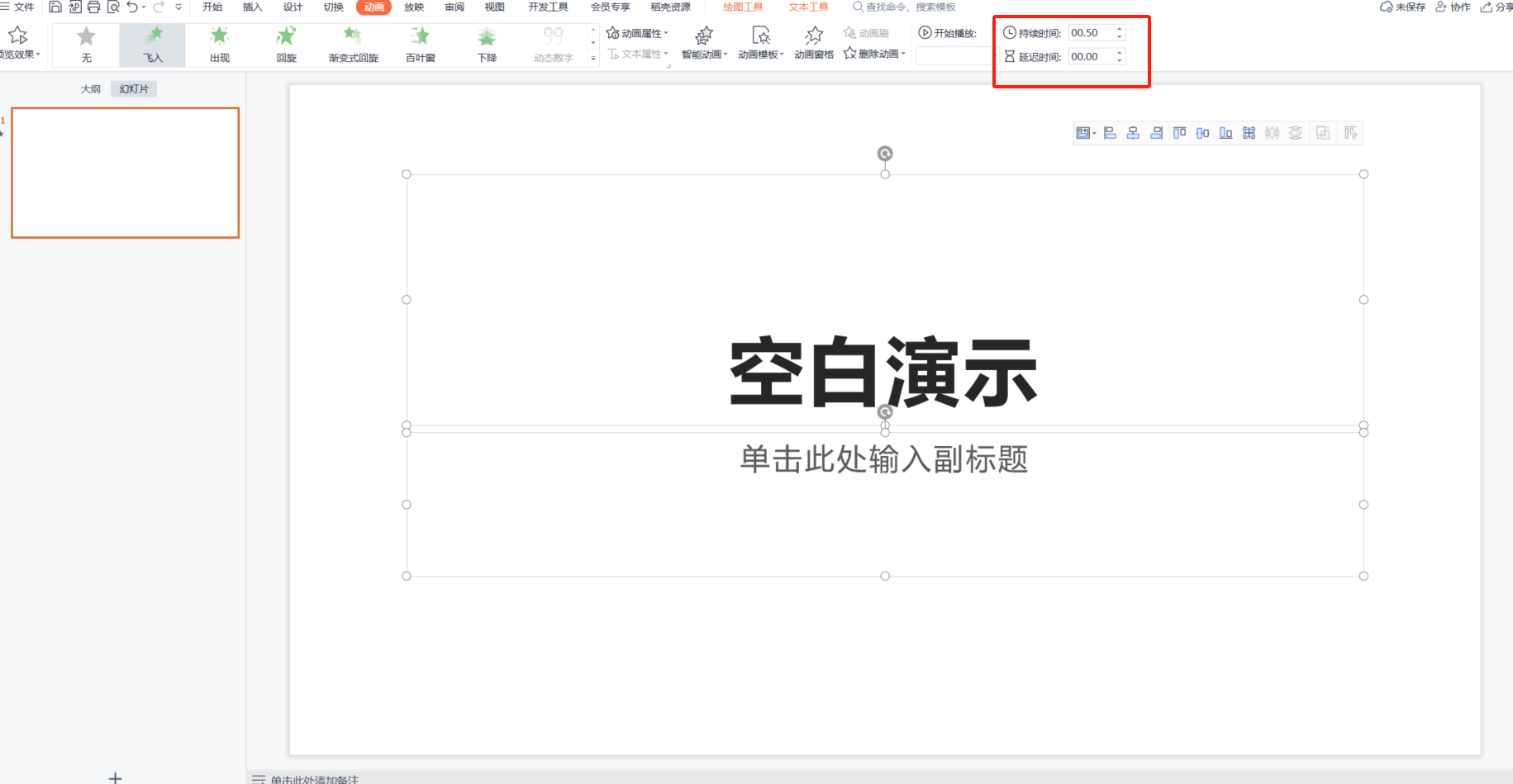
Task: Apply the 回旋 animation effect
Action: (286, 45)
